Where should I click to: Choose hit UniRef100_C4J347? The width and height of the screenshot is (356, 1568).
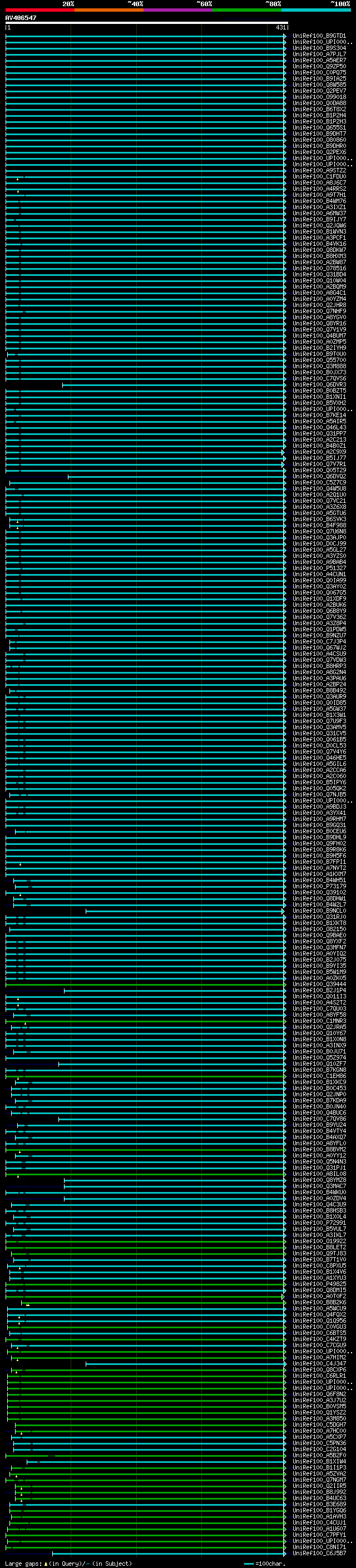(319, 1363)
